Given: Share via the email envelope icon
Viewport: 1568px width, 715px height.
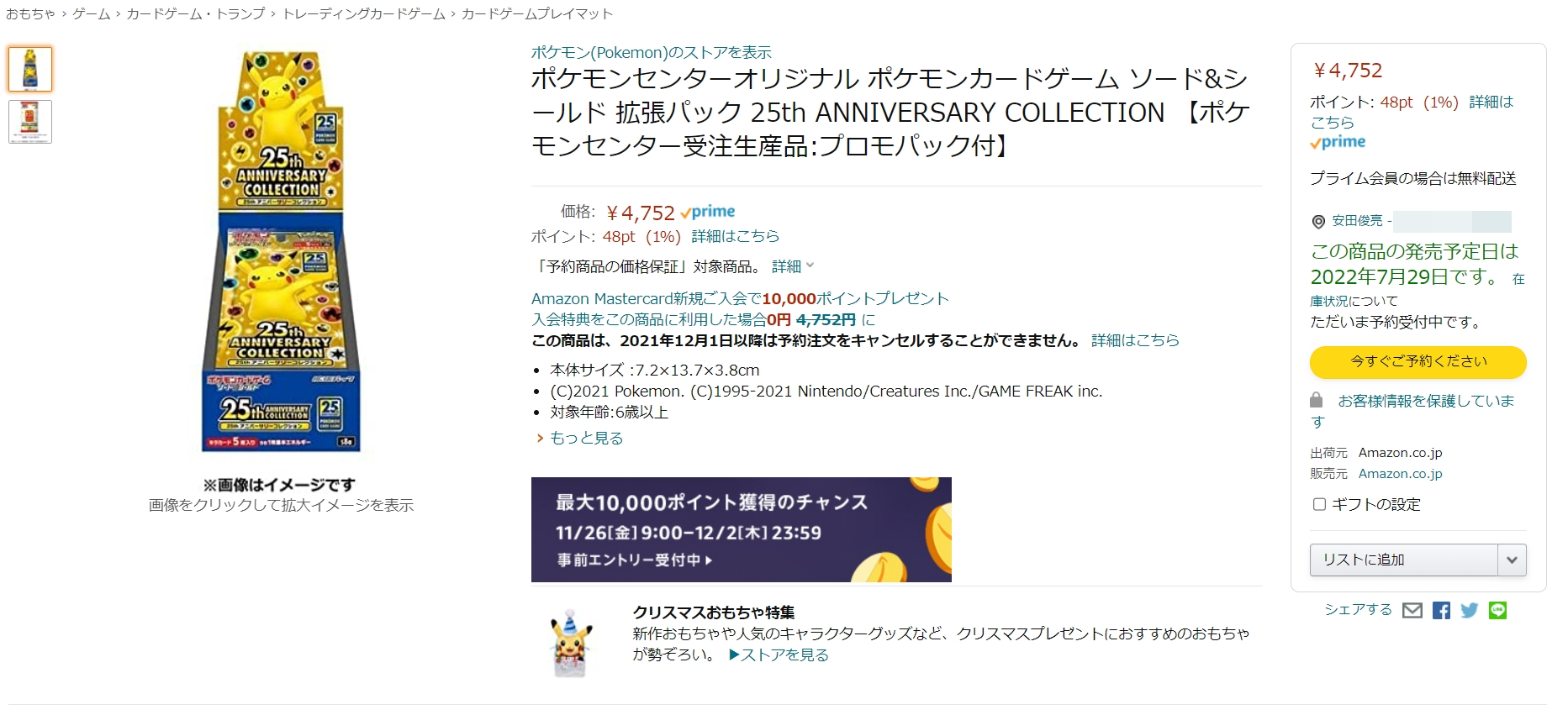Looking at the screenshot, I should [1412, 611].
